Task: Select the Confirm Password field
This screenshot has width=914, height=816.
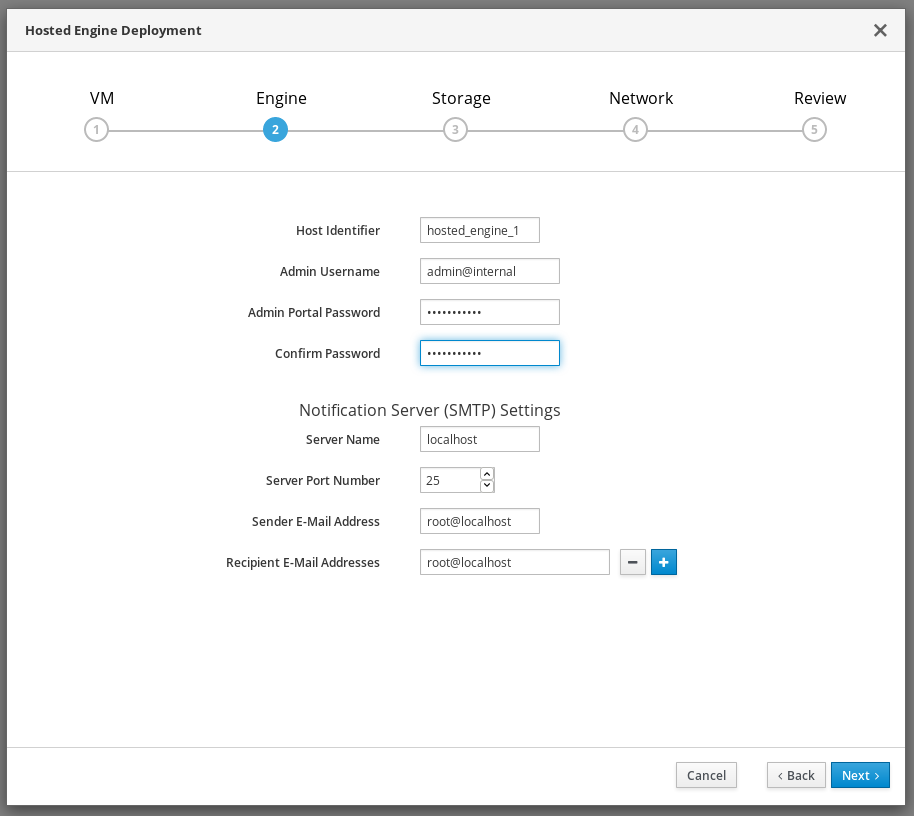Action: click(490, 353)
